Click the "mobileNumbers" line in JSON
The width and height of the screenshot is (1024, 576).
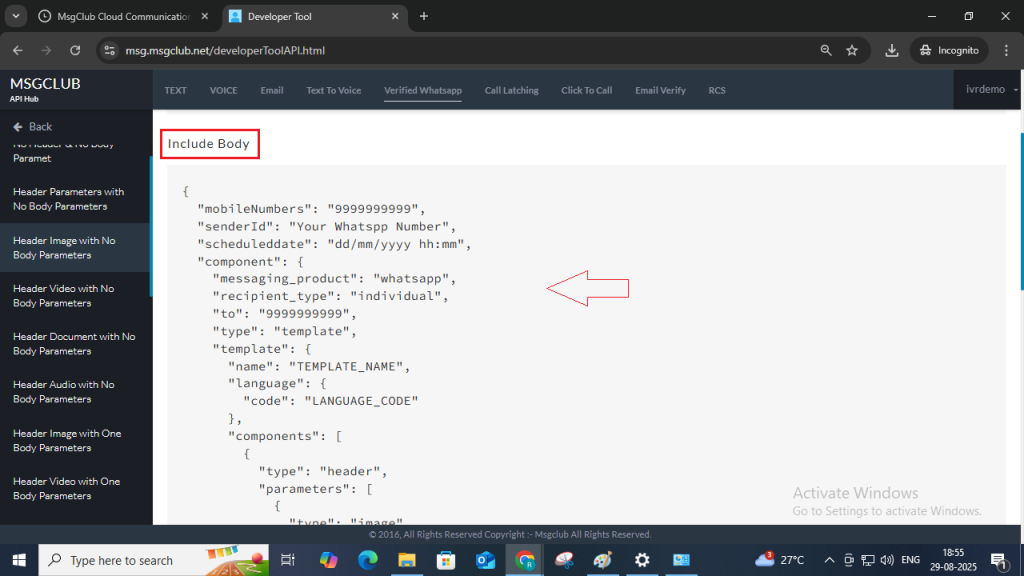tap(312, 209)
